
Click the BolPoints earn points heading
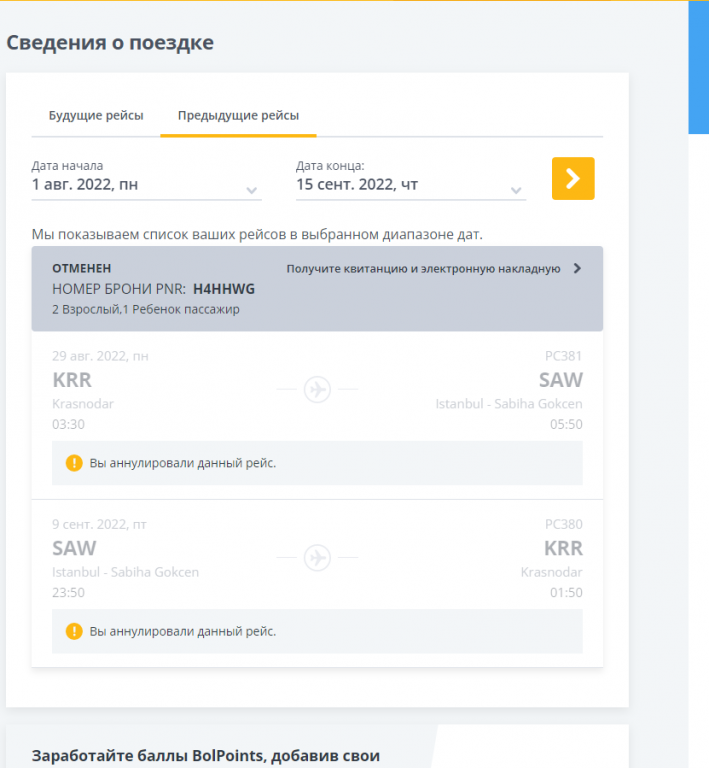pyautogui.click(x=206, y=756)
